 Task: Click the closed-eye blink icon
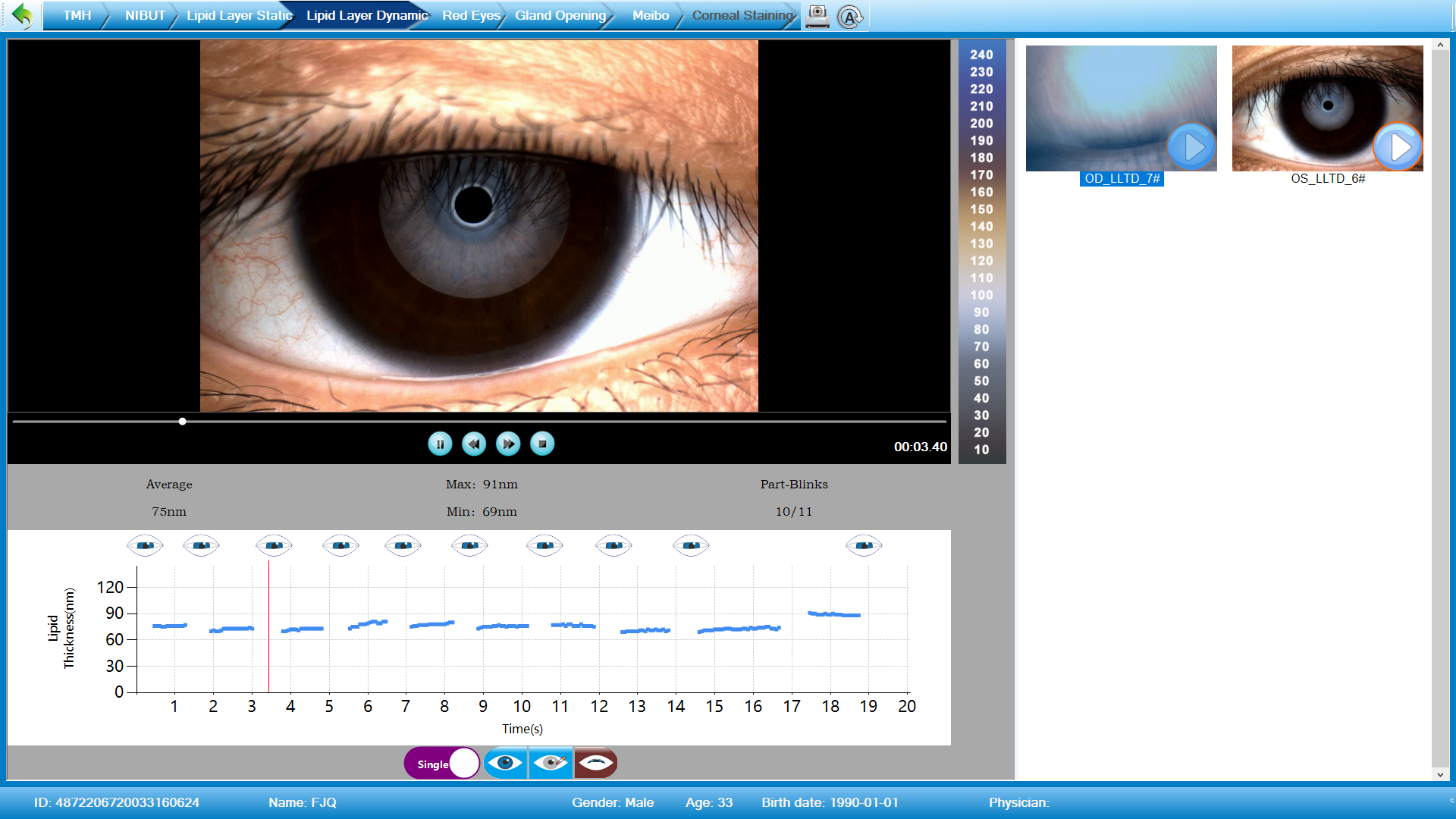(595, 763)
